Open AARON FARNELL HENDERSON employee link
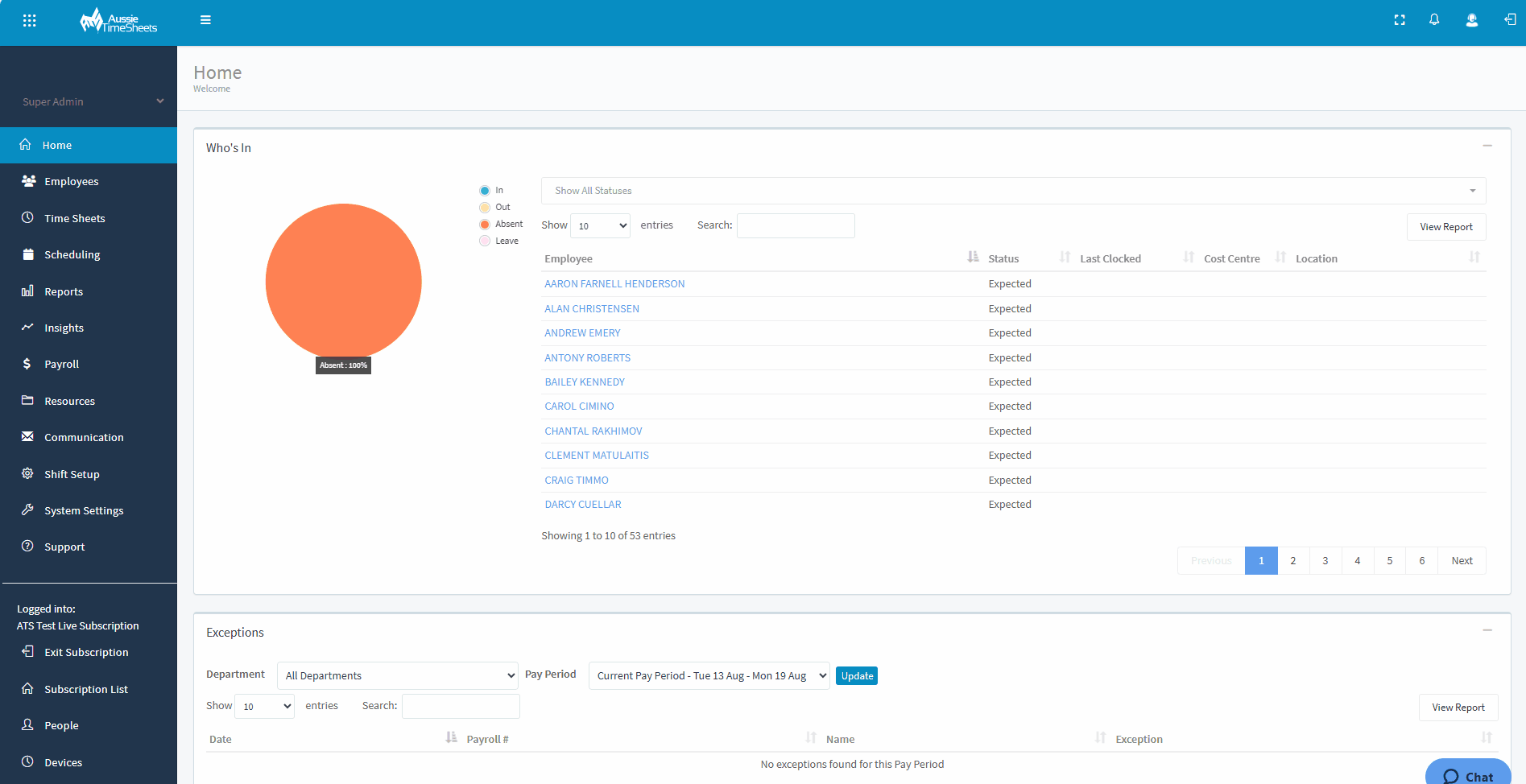This screenshot has height=784, width=1526. click(x=614, y=284)
